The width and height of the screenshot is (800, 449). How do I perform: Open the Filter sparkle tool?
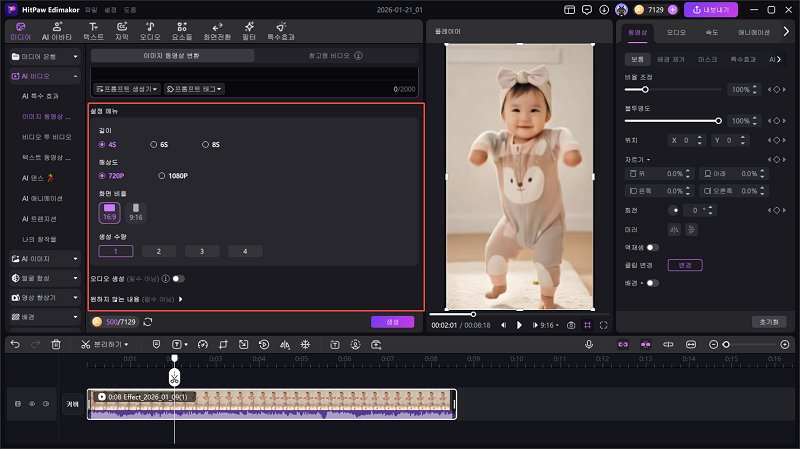(x=249, y=31)
